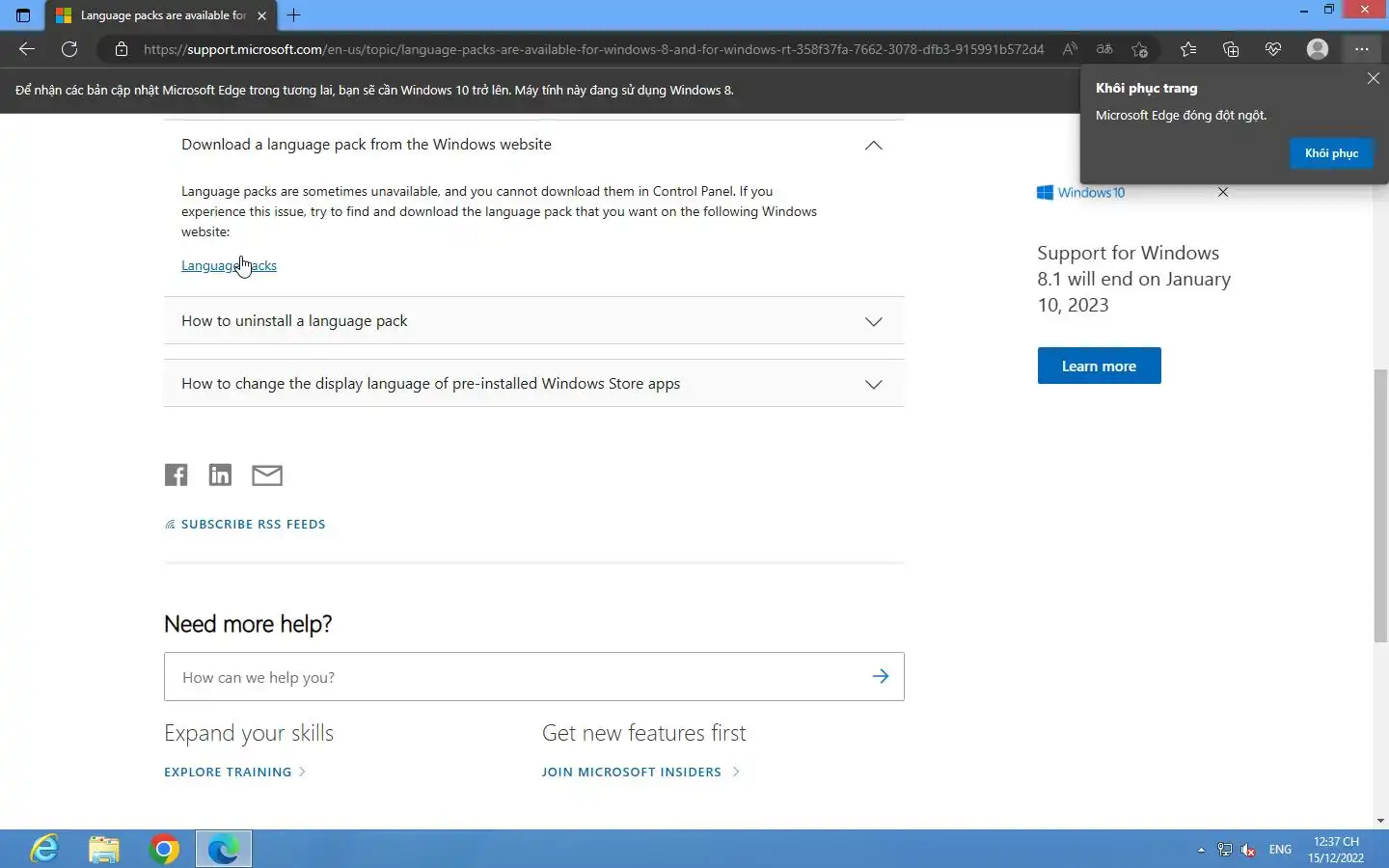This screenshot has height=868, width=1389.
Task: Expand How to uninstall a language pack
Action: [533, 320]
